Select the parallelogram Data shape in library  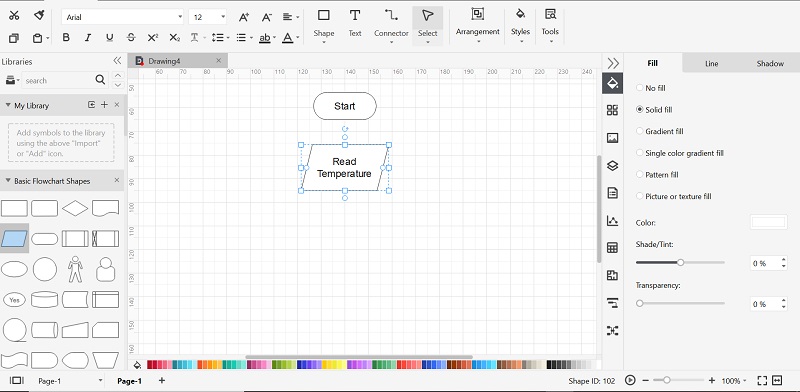tap(14, 238)
